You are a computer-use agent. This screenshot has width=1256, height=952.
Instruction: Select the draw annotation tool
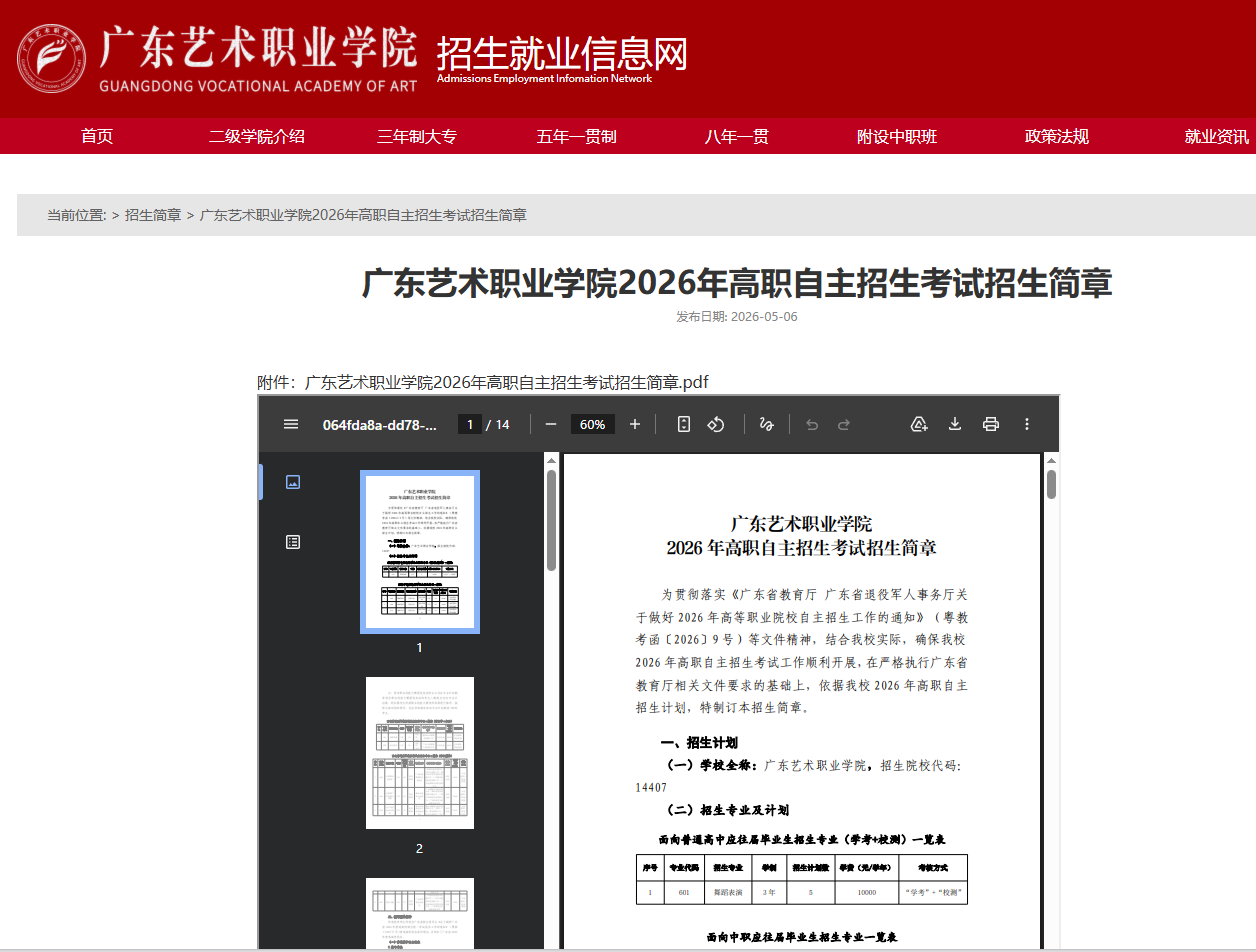(x=767, y=424)
